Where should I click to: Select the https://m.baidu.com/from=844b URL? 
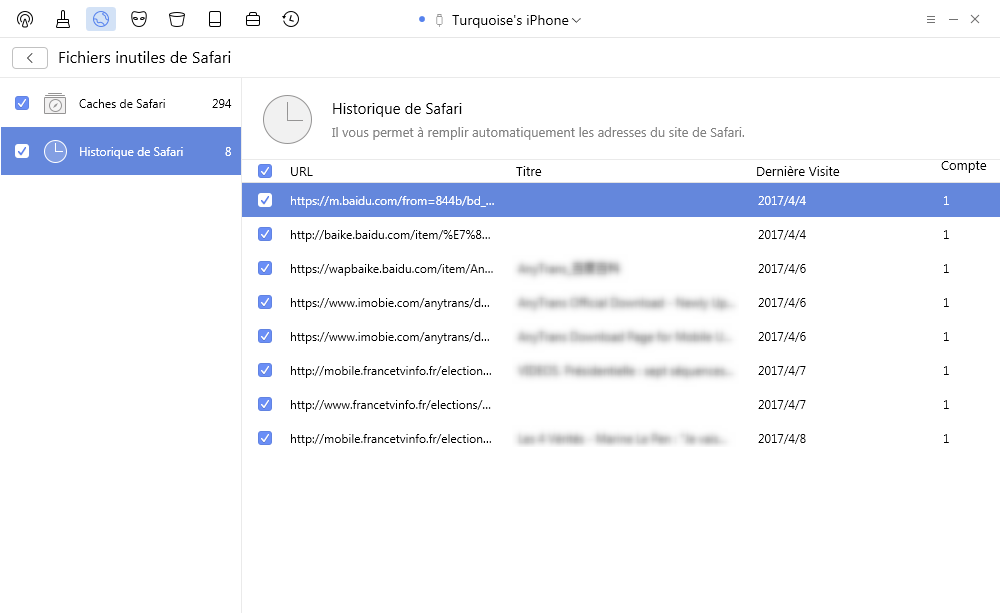pyautogui.click(x=392, y=201)
